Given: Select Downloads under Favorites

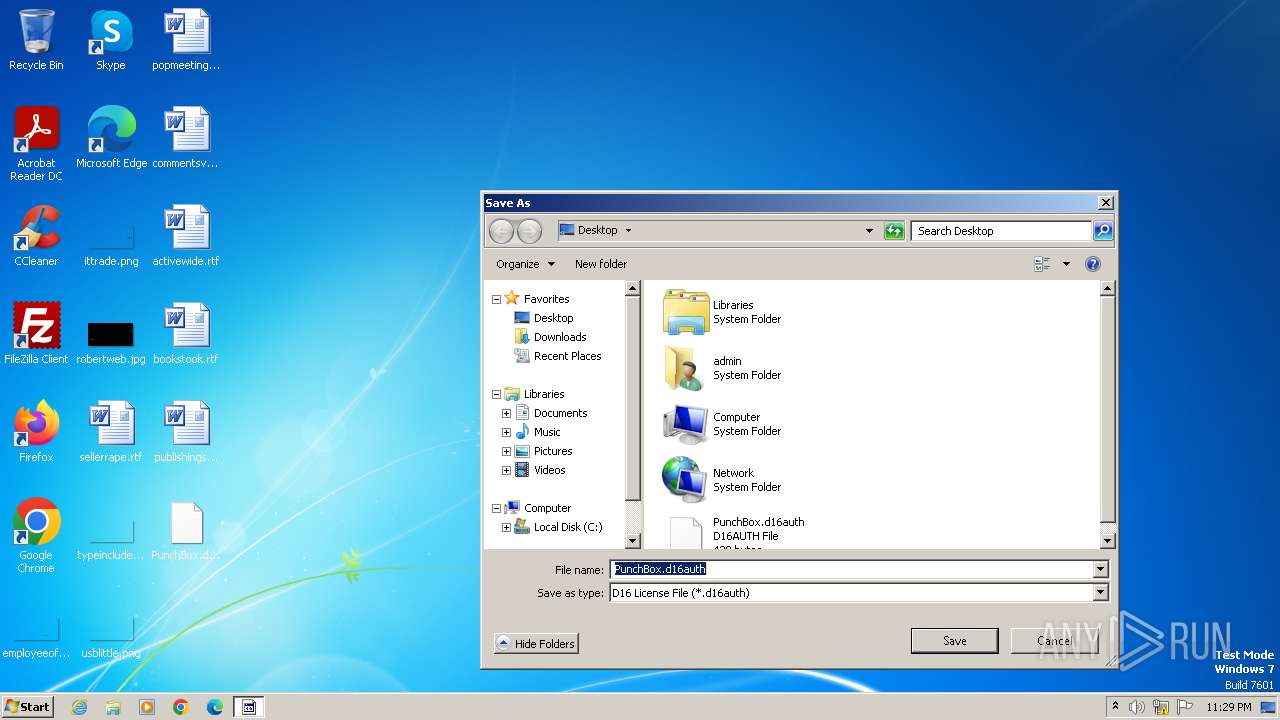Looking at the screenshot, I should 549,337.
